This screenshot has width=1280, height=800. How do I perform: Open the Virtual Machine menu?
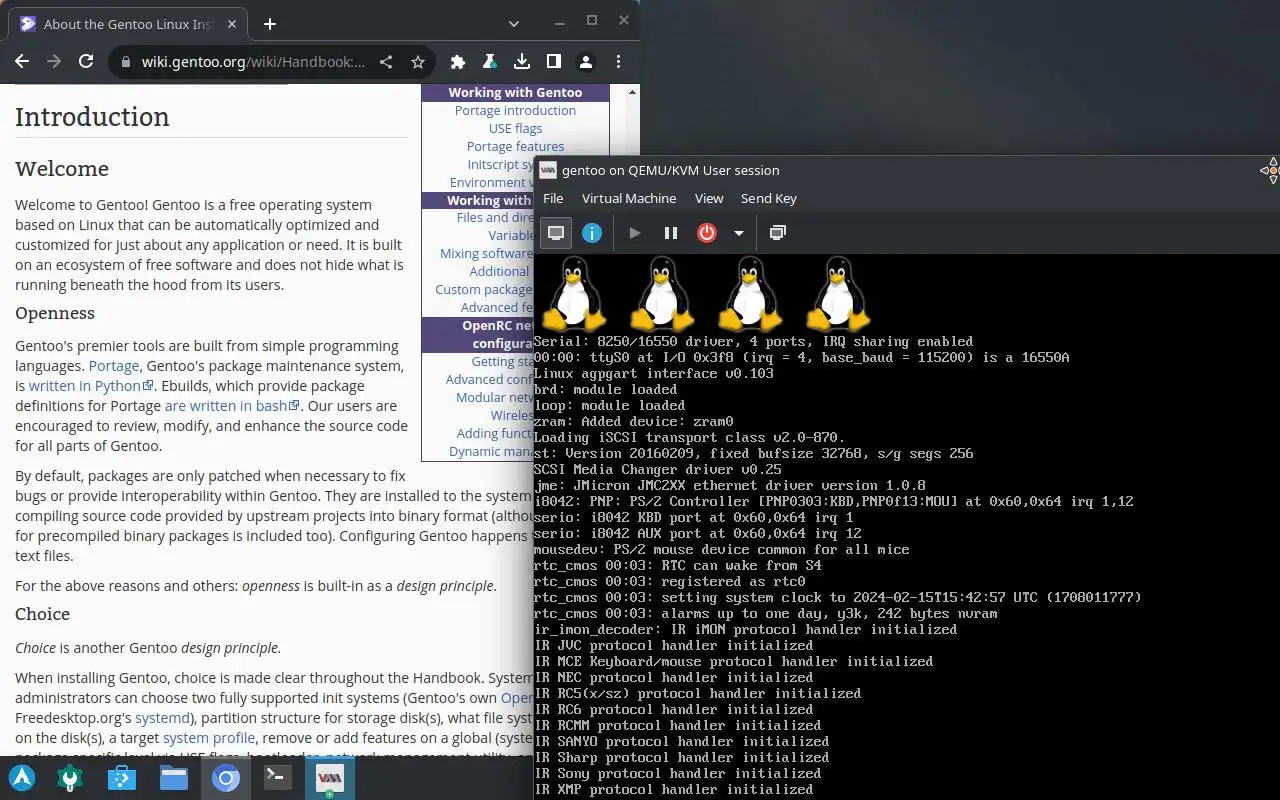(x=629, y=198)
